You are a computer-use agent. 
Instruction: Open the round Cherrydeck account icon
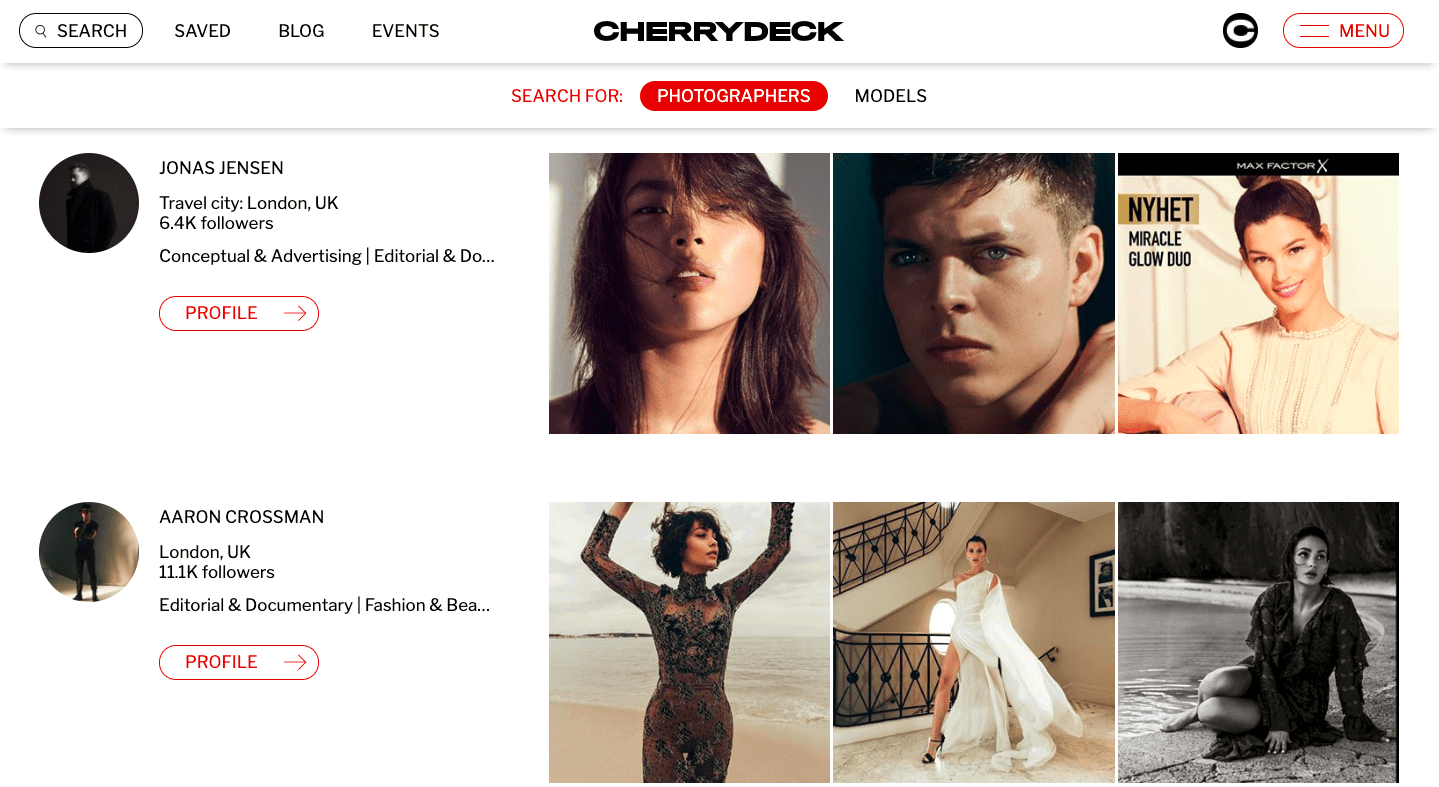pyautogui.click(x=1240, y=31)
